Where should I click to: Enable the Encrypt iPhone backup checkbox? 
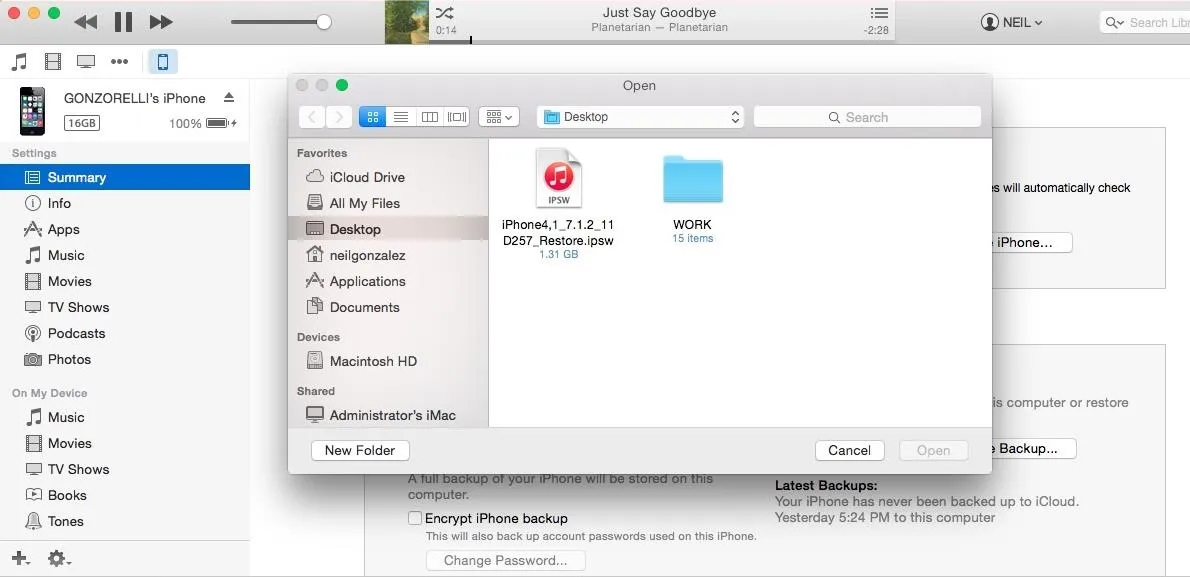click(415, 519)
